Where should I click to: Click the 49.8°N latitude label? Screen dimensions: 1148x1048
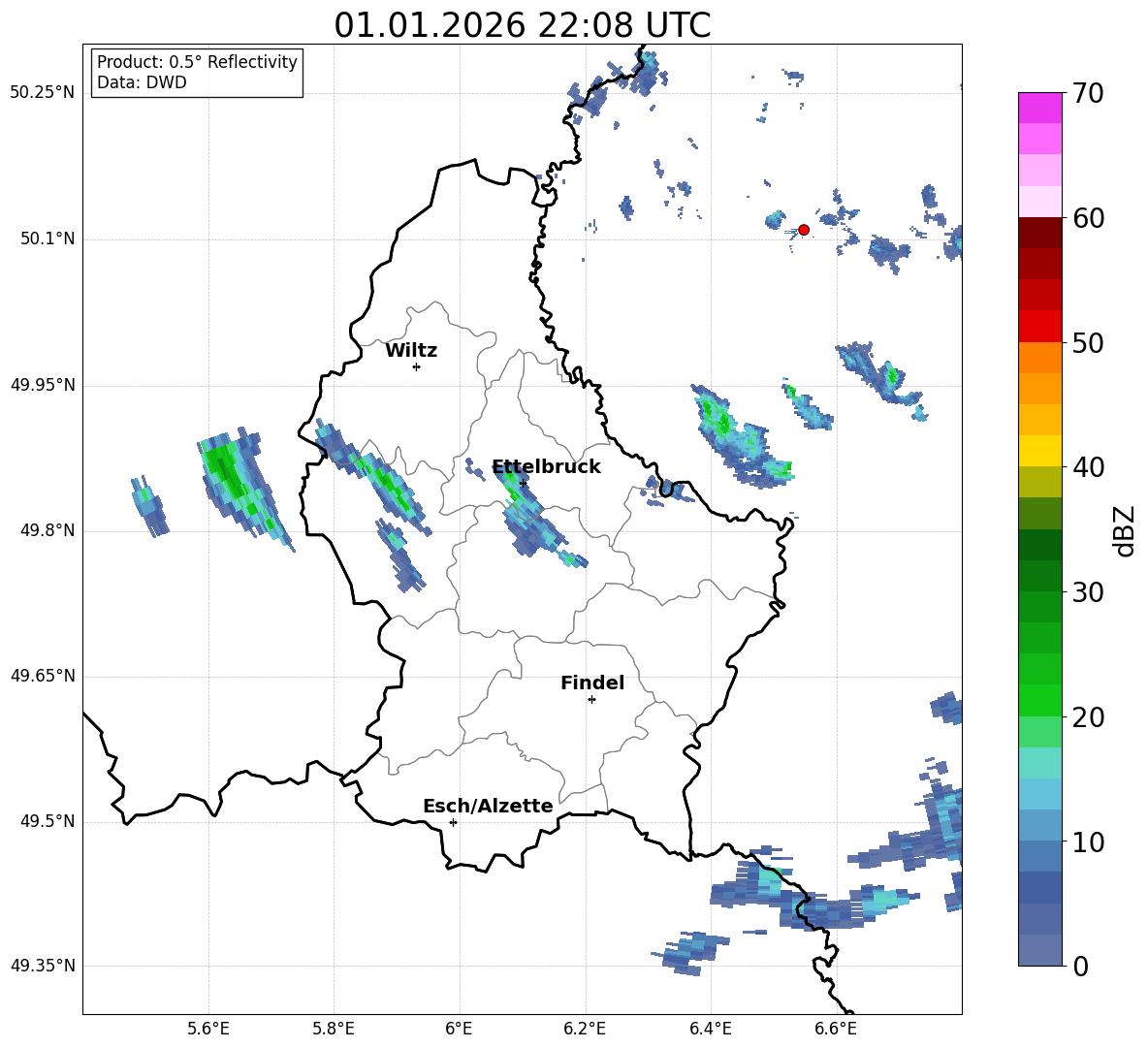click(x=48, y=530)
